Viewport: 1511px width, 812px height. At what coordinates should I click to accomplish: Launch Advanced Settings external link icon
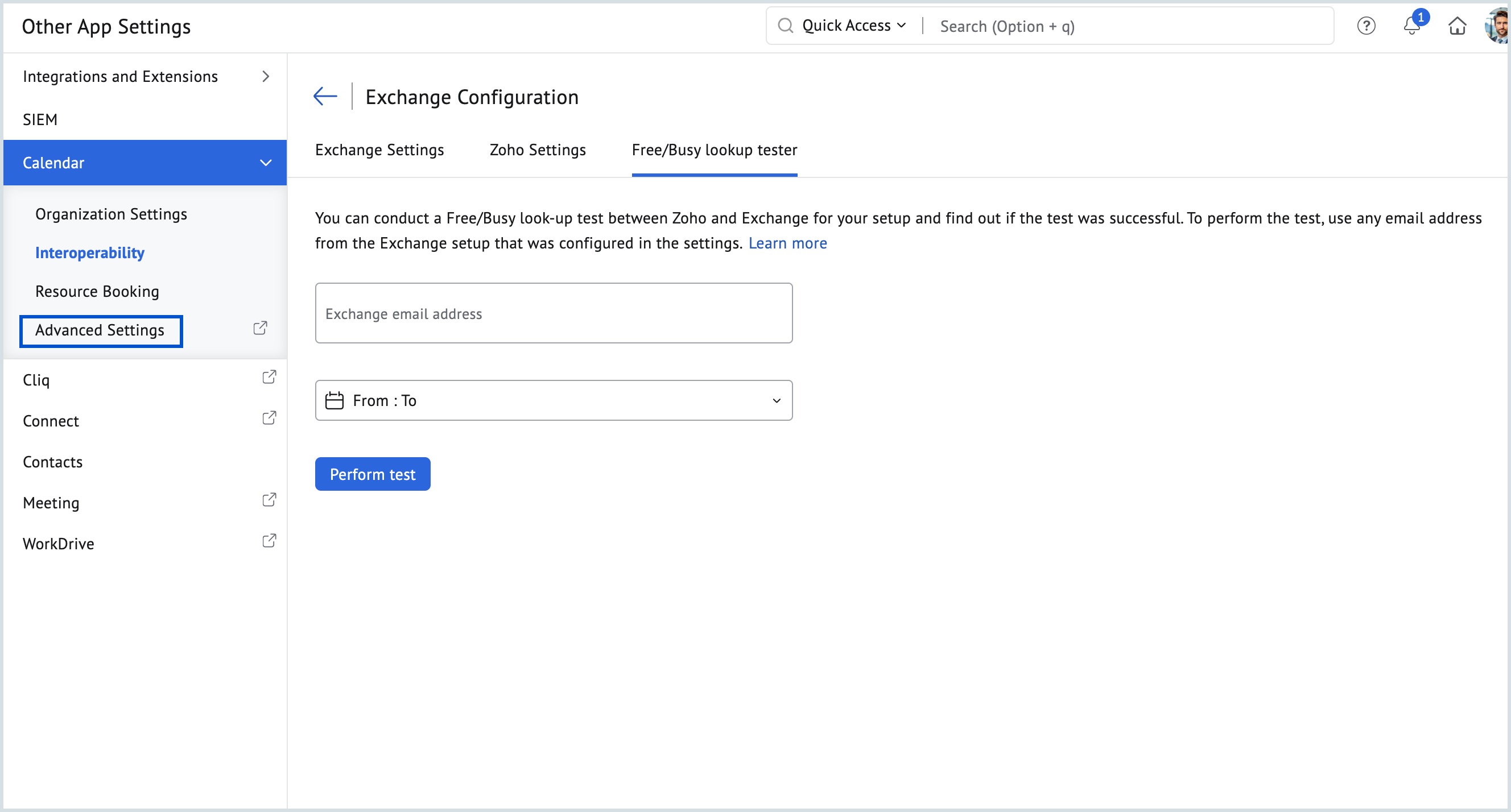(260, 328)
